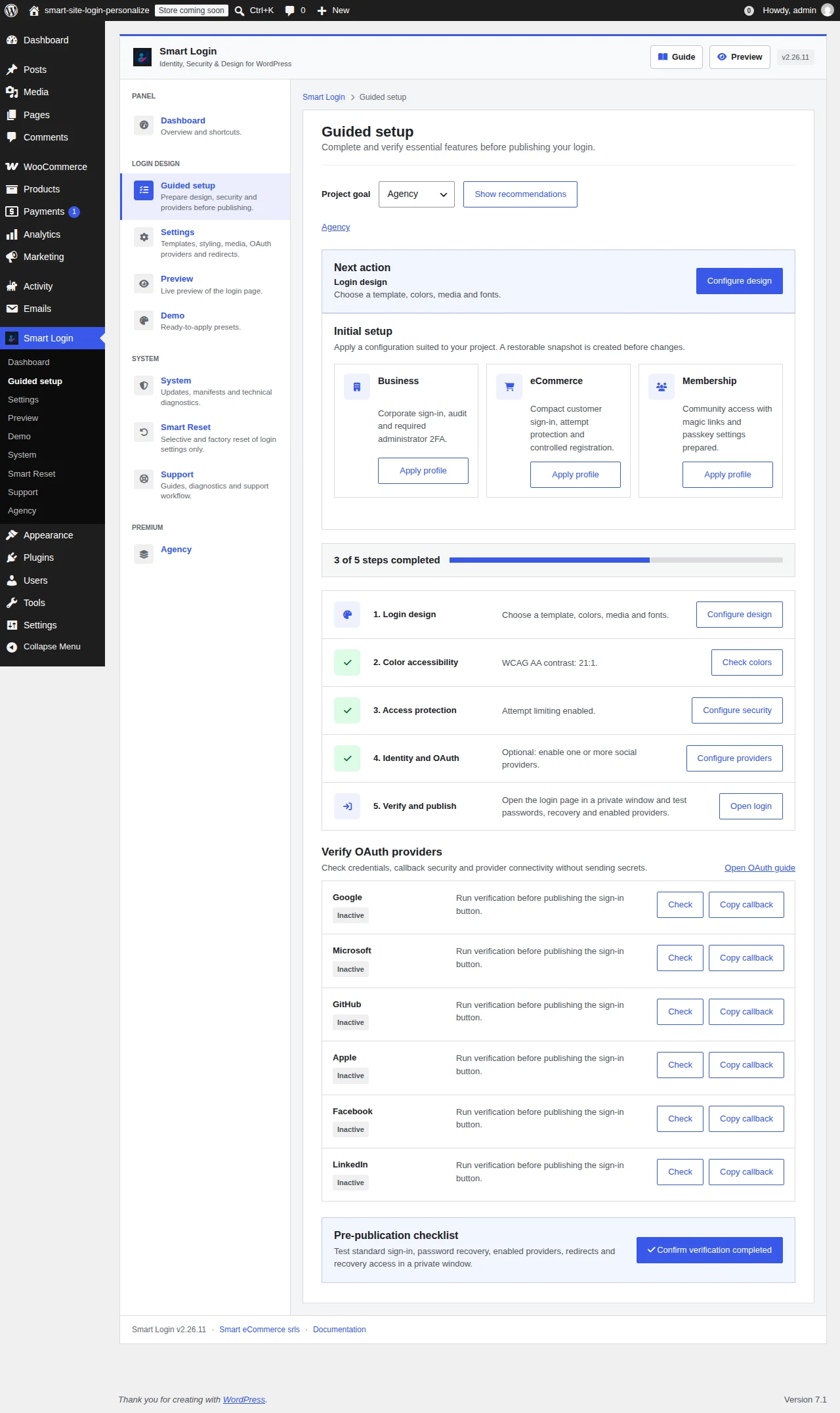Click the Membership users icon
The height and width of the screenshot is (1413, 840).
(661, 387)
